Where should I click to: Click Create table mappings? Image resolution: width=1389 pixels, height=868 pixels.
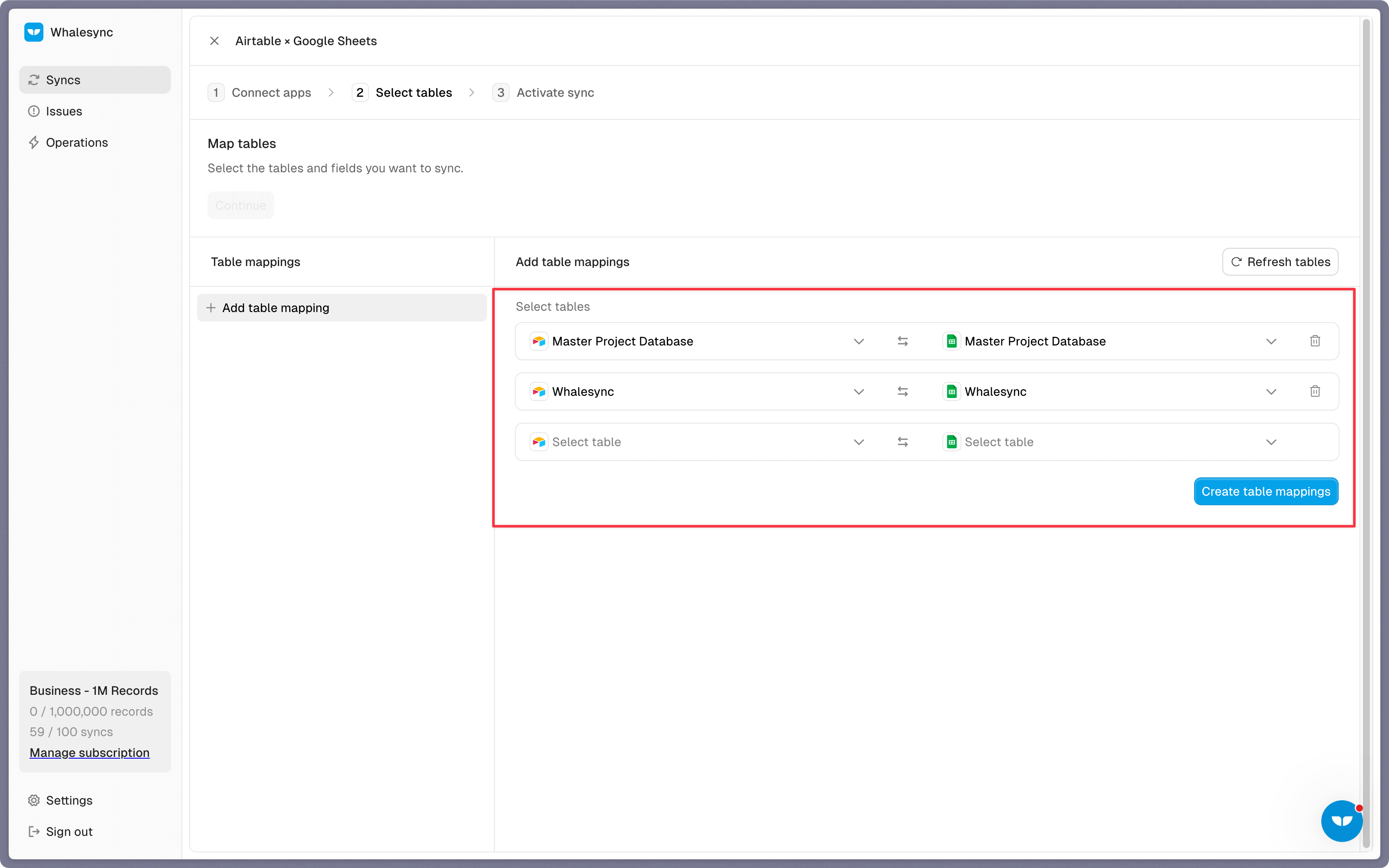1266,491
